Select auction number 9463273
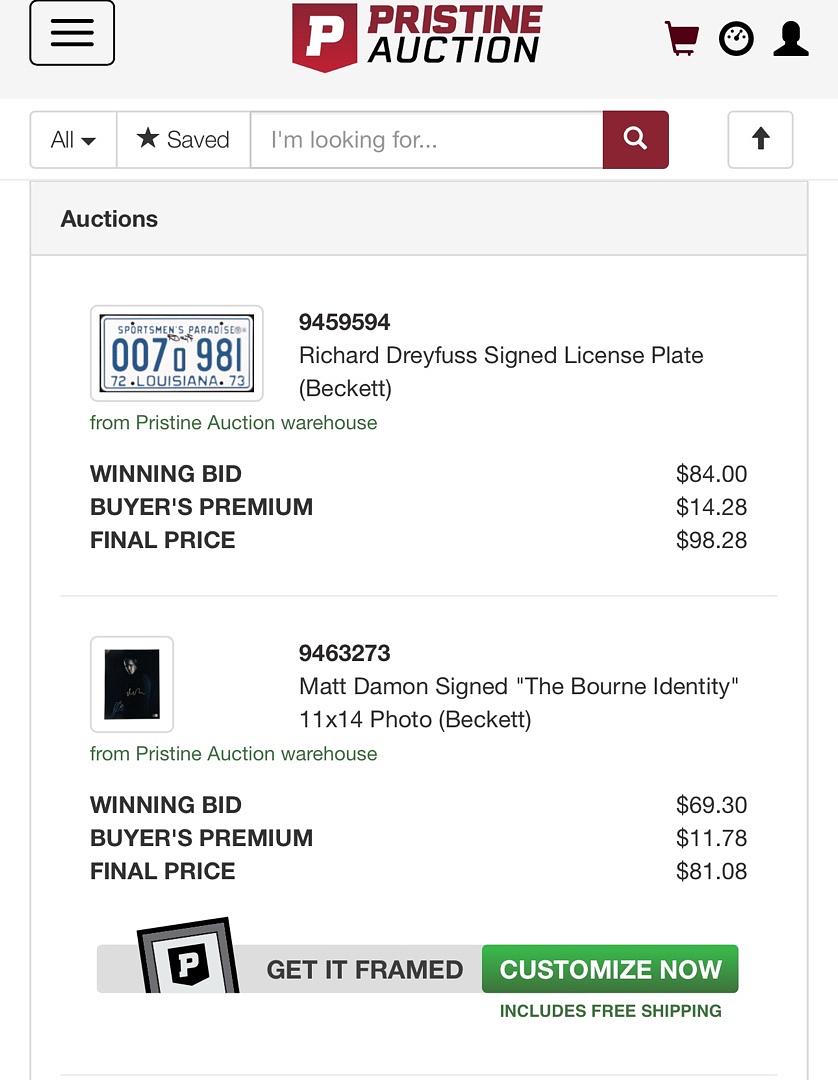Image resolution: width=838 pixels, height=1080 pixels. click(x=344, y=653)
